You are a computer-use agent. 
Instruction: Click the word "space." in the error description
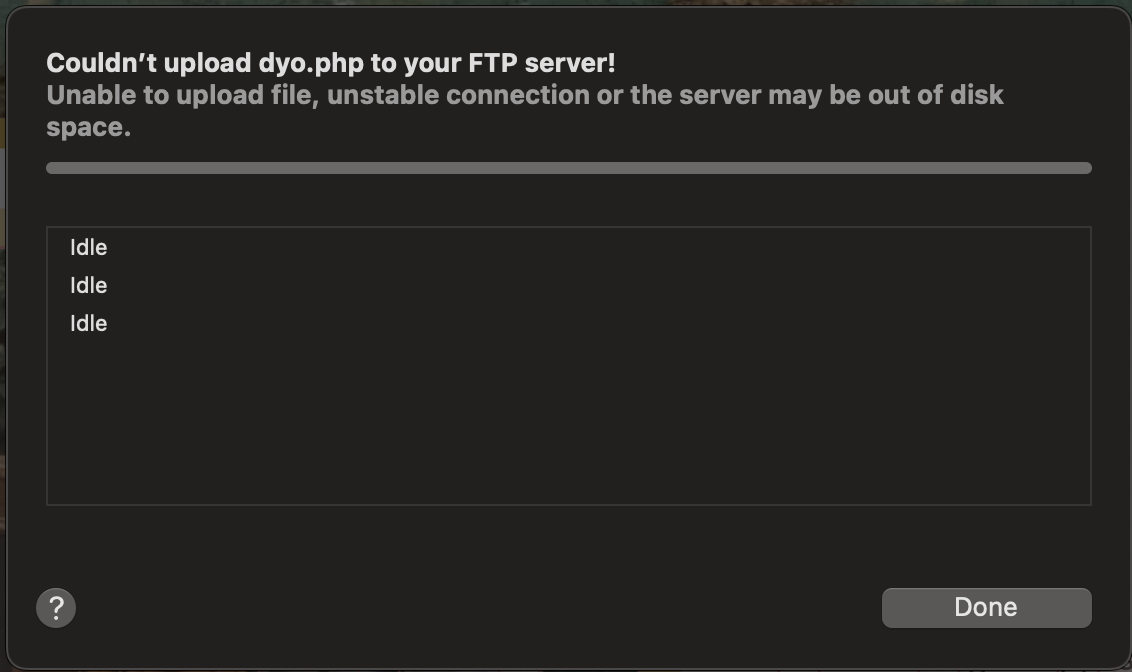(x=88, y=128)
